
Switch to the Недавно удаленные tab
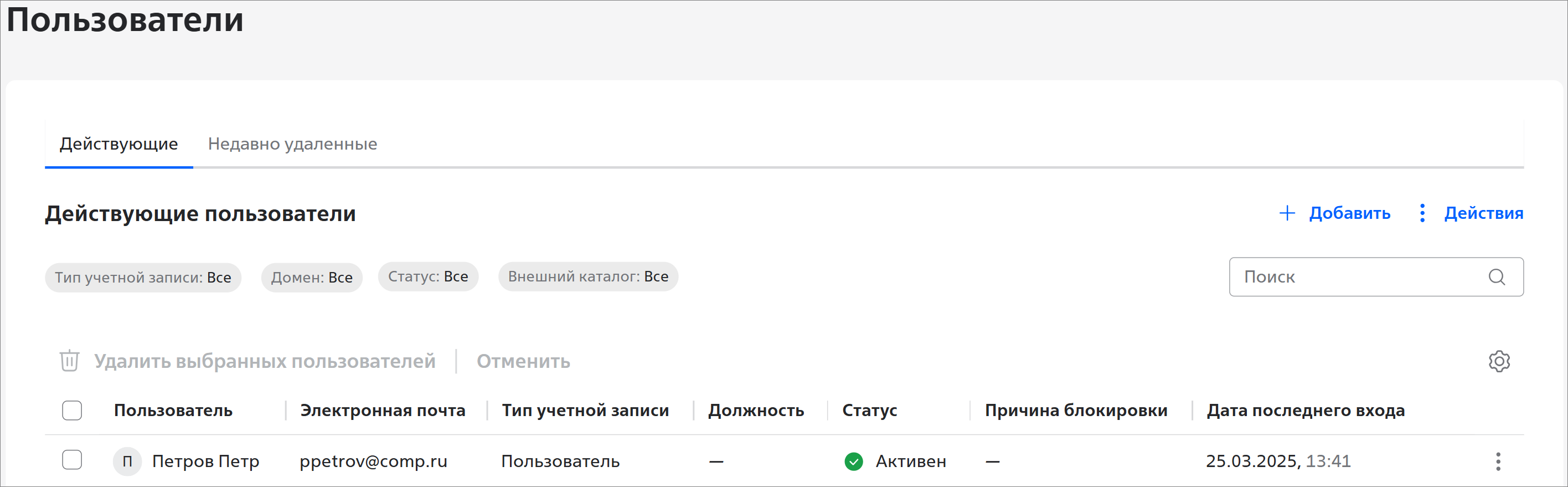tap(292, 144)
